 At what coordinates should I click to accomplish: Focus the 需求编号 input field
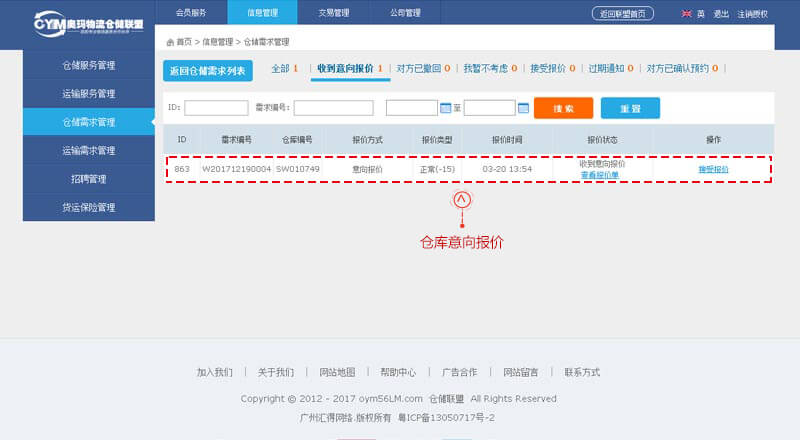click(x=333, y=108)
